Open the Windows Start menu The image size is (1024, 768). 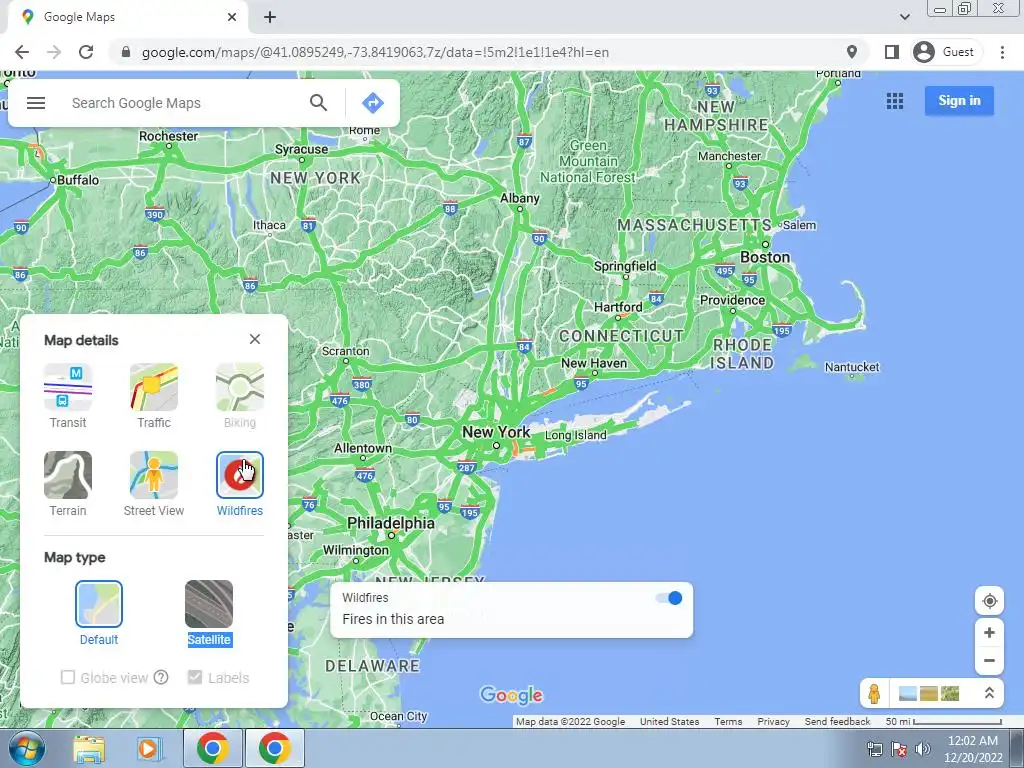pos(26,748)
